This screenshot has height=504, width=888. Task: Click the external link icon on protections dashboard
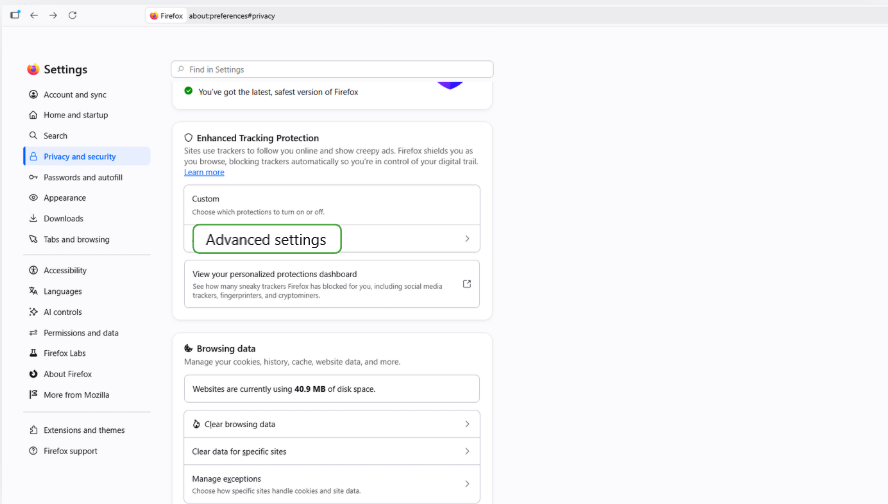pyautogui.click(x=467, y=284)
